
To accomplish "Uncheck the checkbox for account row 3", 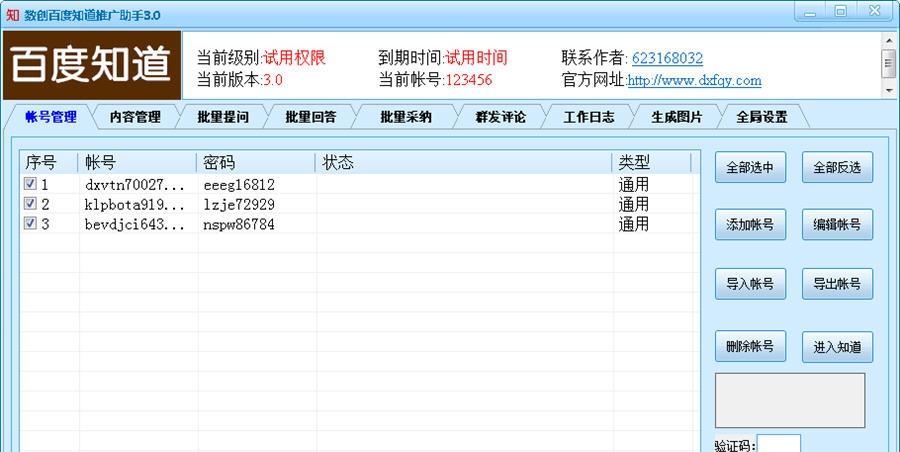I will (30, 223).
